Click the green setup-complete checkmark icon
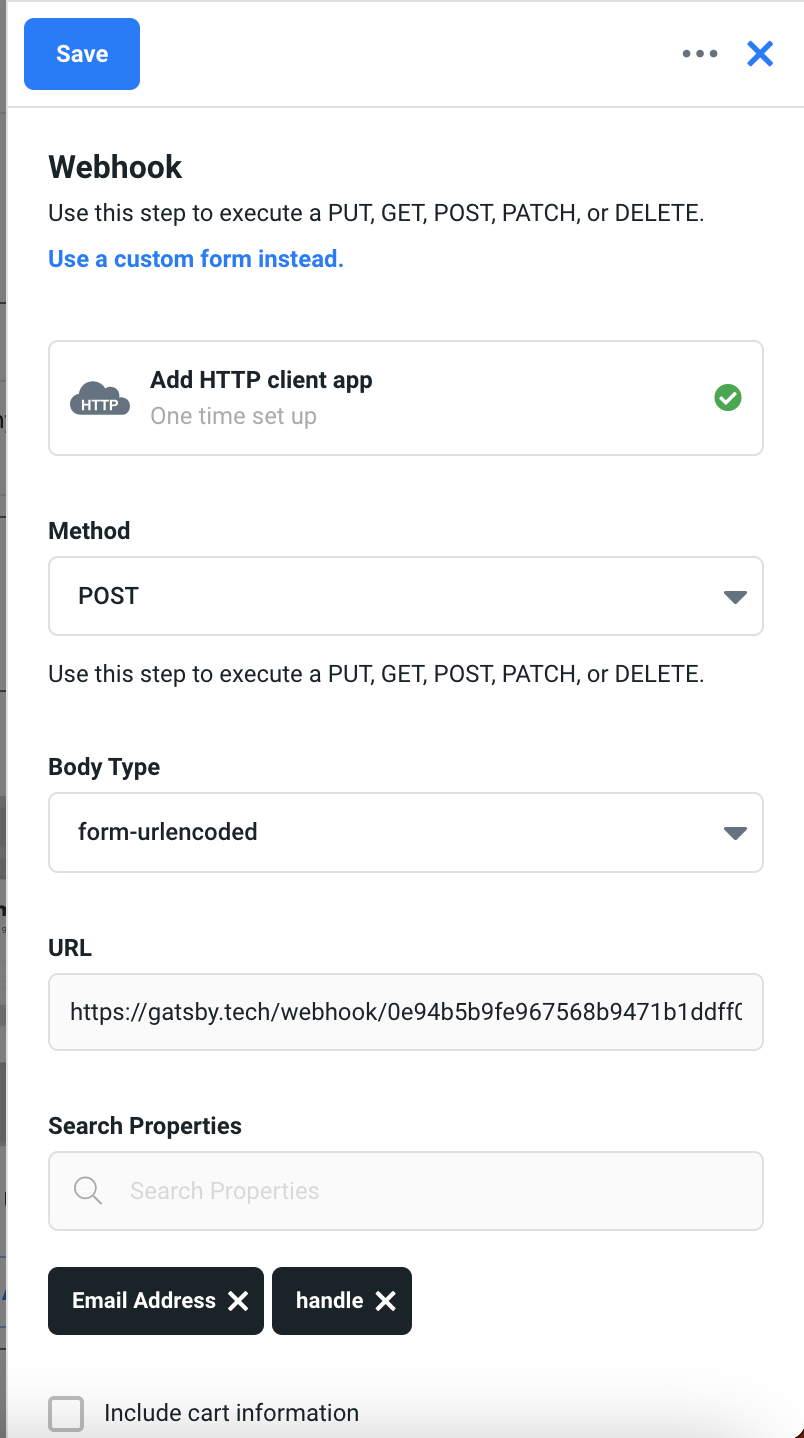Viewport: 804px width, 1438px height. pos(728,399)
